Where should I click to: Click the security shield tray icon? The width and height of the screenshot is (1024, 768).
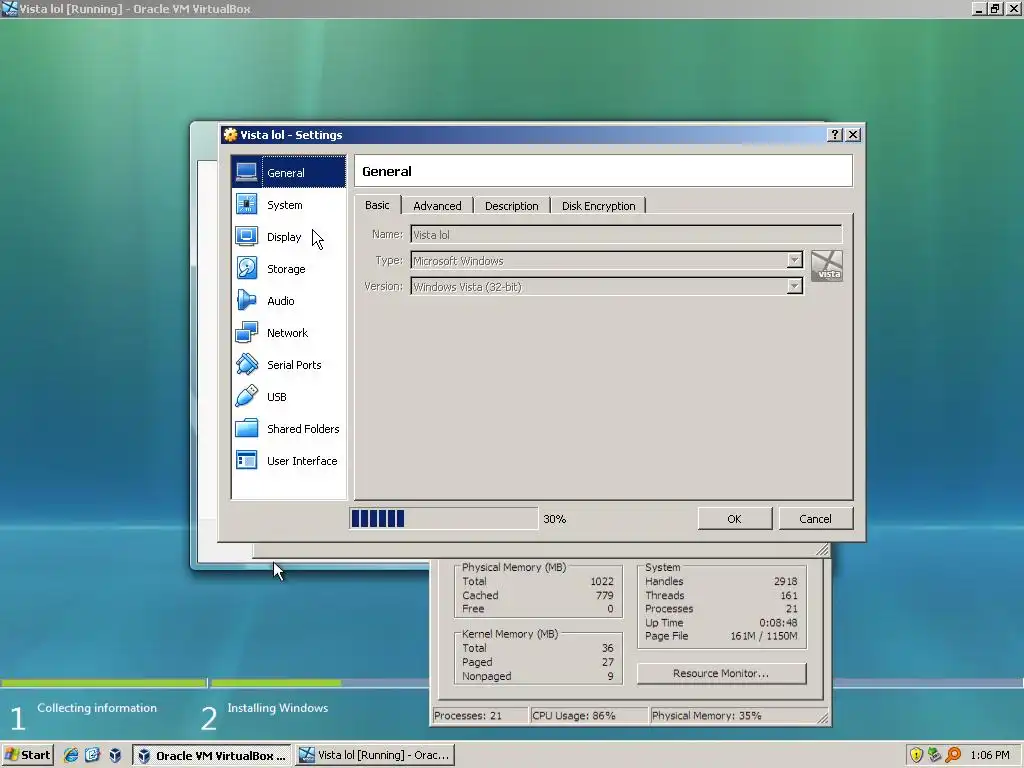tap(916, 755)
